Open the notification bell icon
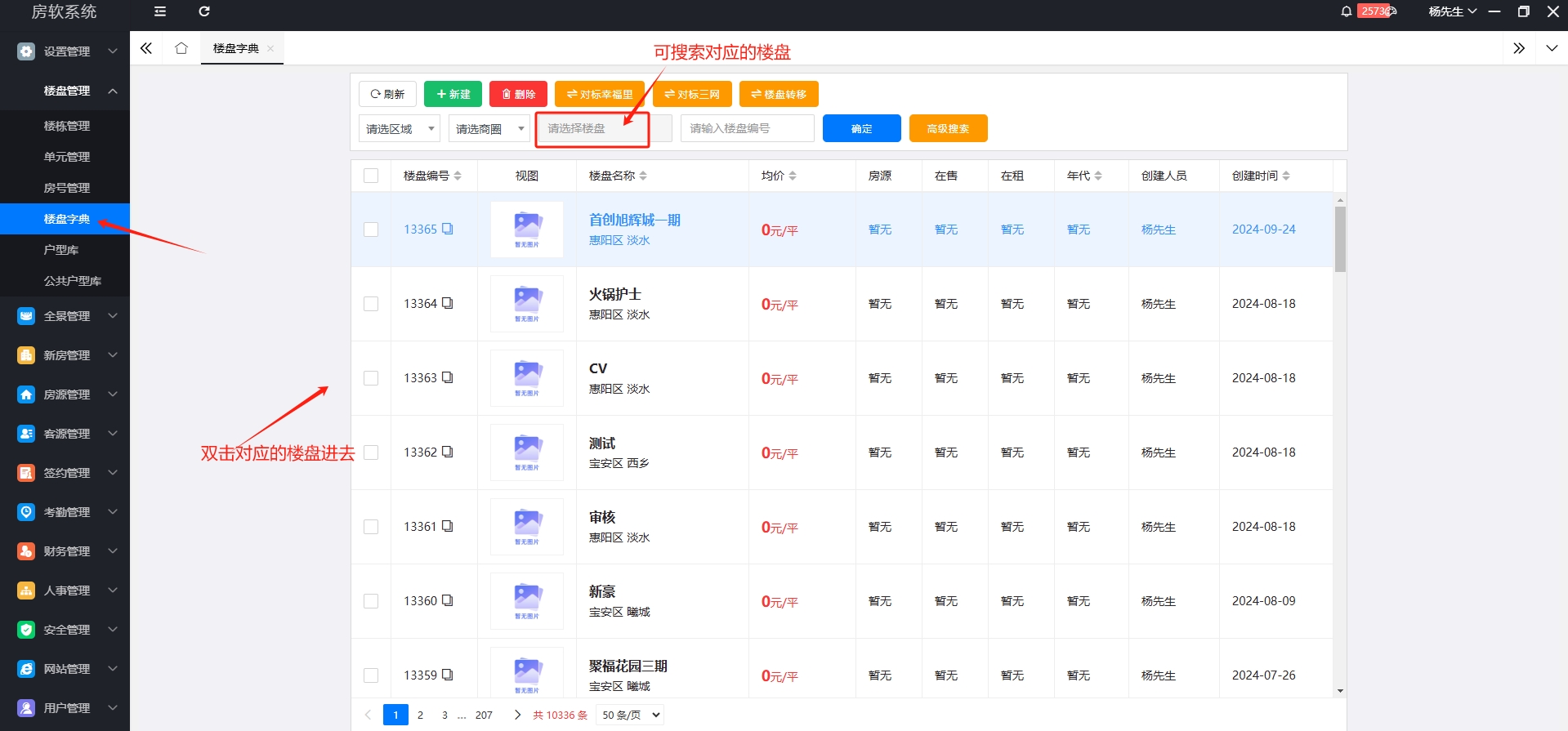The width and height of the screenshot is (1568, 731). (x=1347, y=11)
